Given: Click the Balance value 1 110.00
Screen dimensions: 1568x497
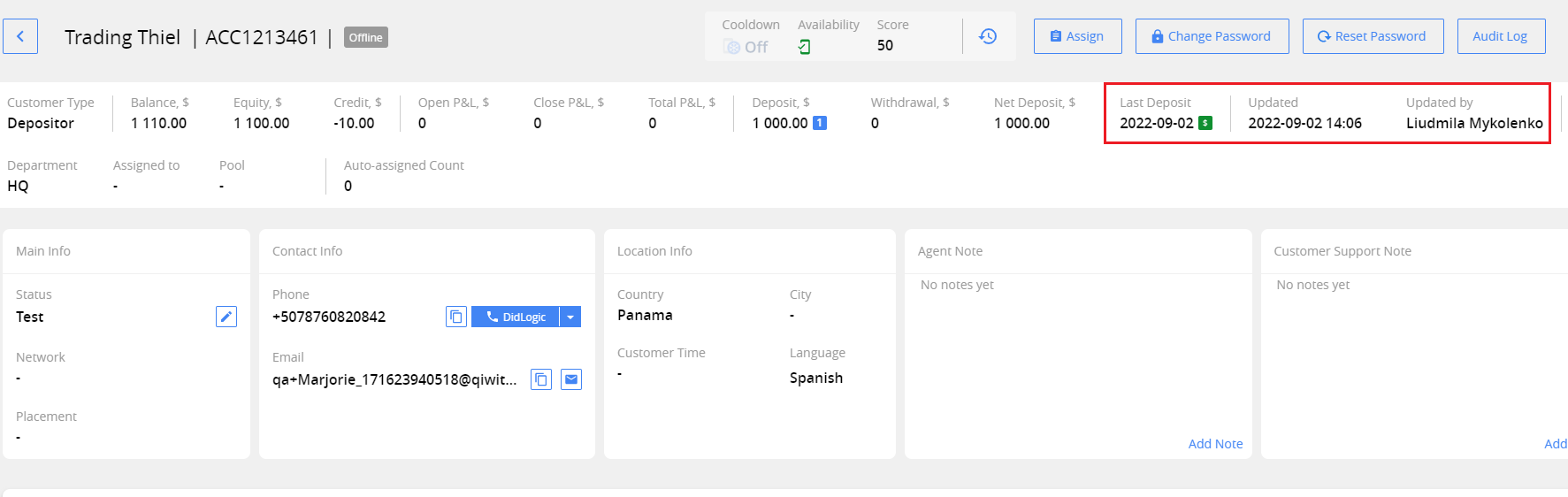Looking at the screenshot, I should (x=159, y=123).
